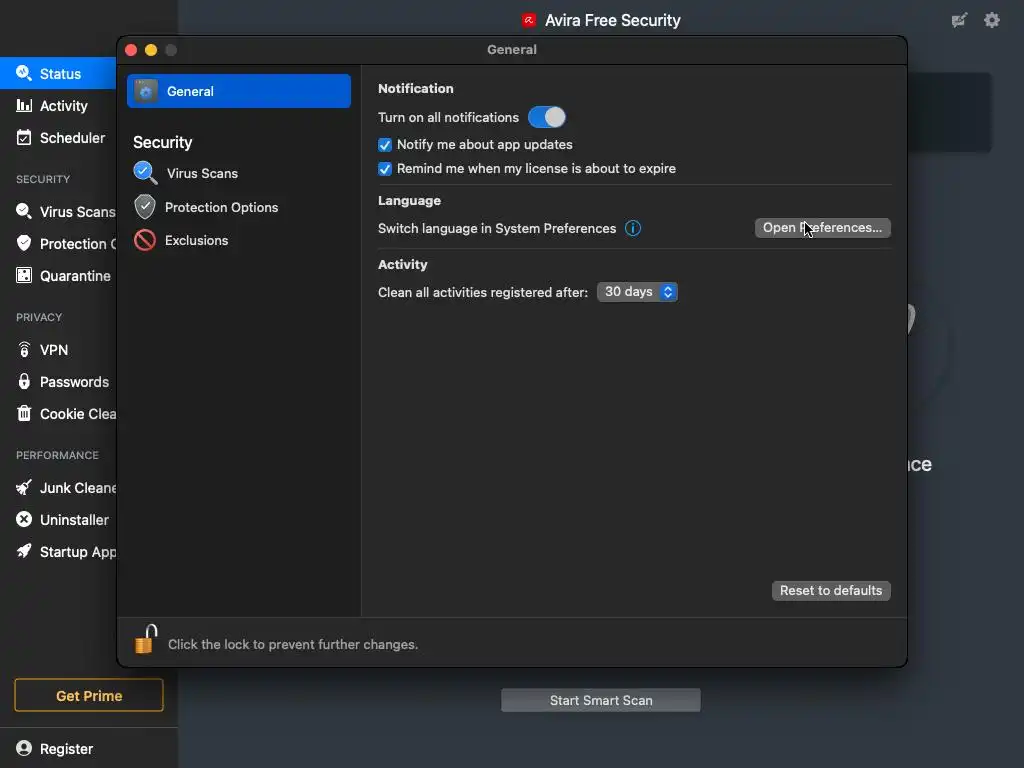Uncheck license expiry reminder checkbox
This screenshot has height=768, width=1024.
tap(385, 168)
